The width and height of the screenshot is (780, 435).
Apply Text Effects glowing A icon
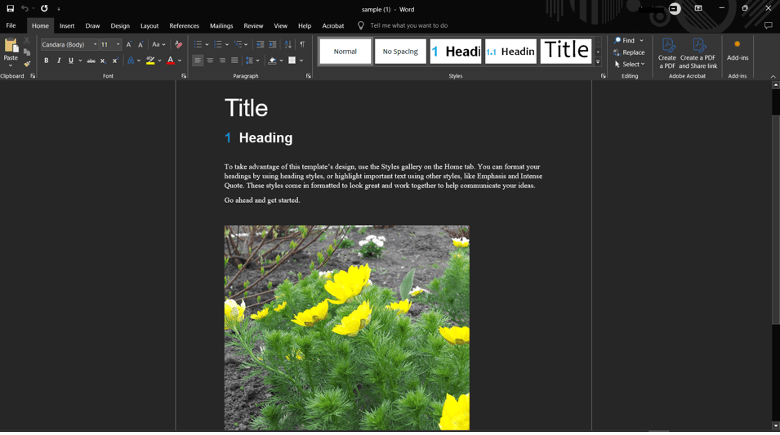pos(130,61)
